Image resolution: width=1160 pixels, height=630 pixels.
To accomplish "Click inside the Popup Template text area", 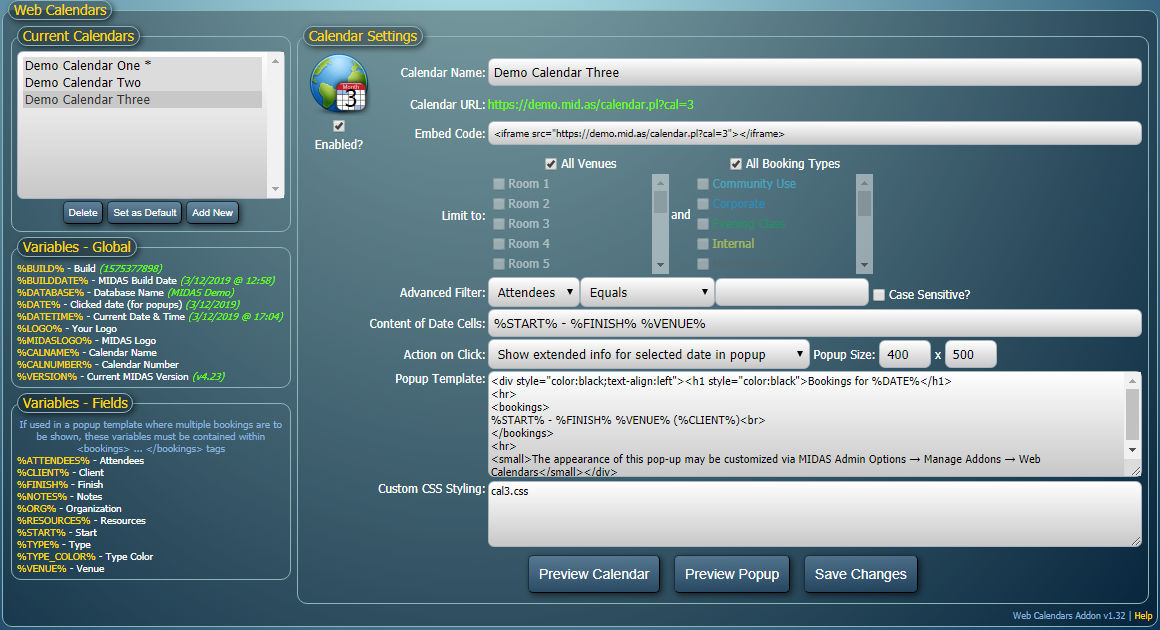I will tap(806, 425).
